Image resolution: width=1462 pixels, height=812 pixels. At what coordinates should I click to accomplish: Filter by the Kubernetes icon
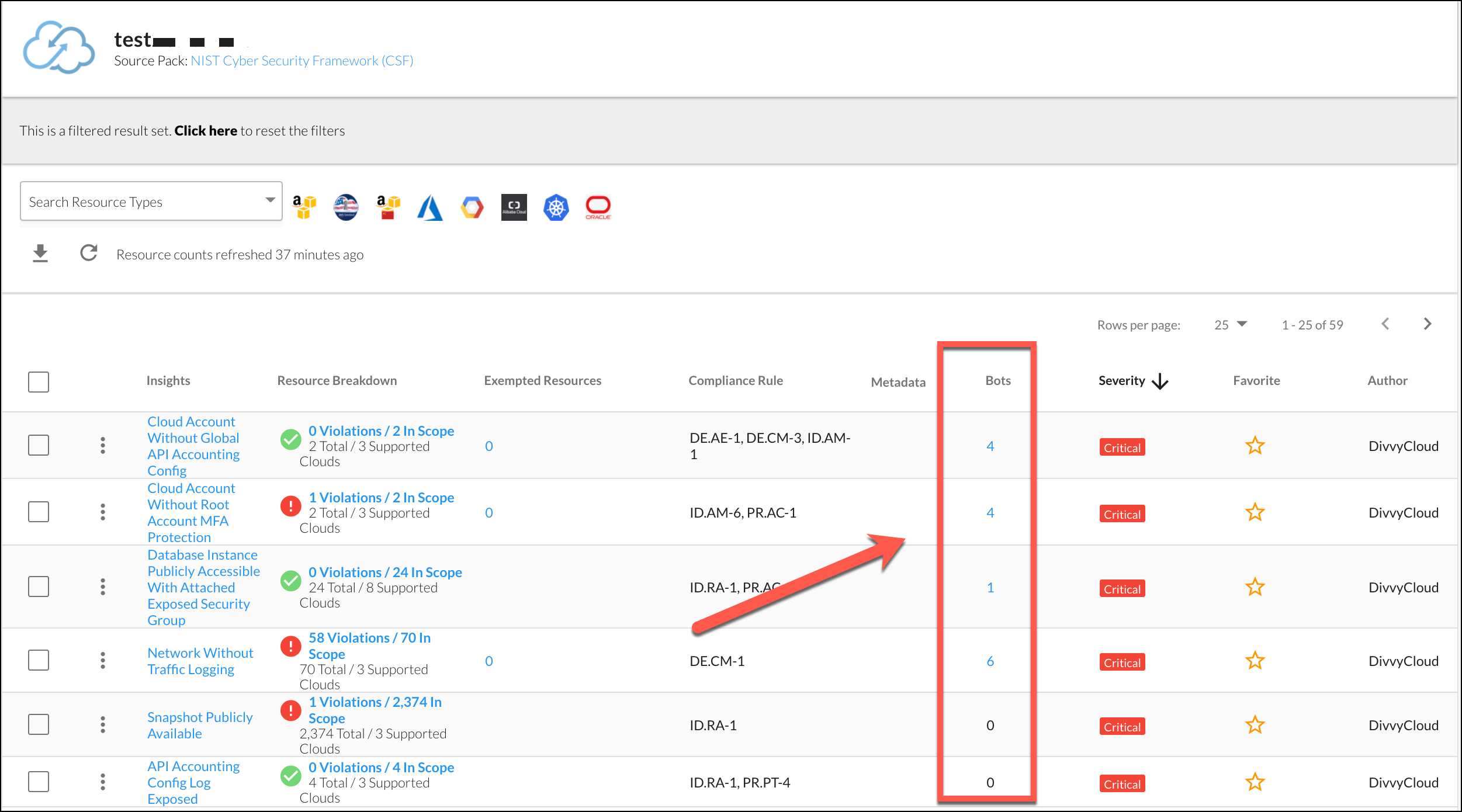click(x=556, y=207)
